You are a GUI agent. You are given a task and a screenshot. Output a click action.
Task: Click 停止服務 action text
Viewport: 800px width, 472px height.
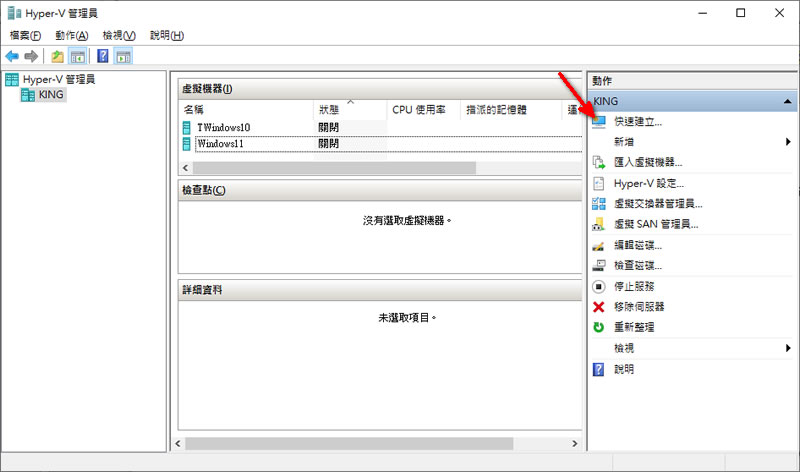coord(634,287)
